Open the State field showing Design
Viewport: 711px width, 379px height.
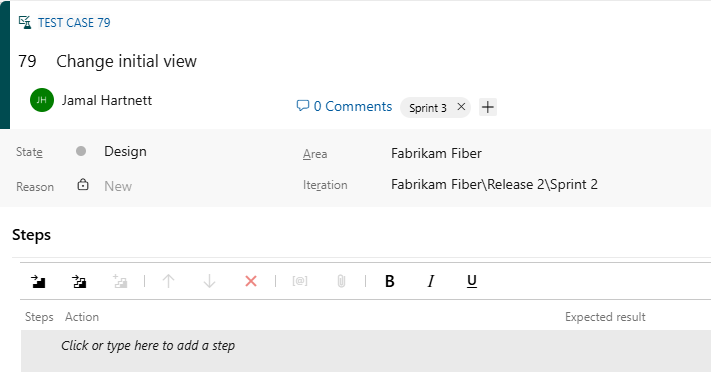[x=125, y=151]
